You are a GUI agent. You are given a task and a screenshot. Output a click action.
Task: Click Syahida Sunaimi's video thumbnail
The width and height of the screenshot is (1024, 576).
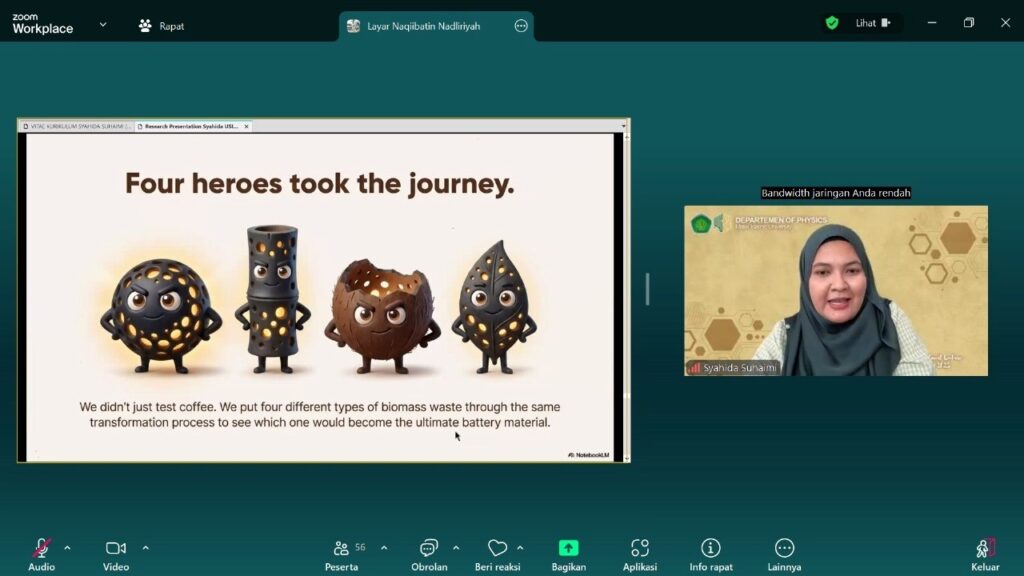click(835, 290)
